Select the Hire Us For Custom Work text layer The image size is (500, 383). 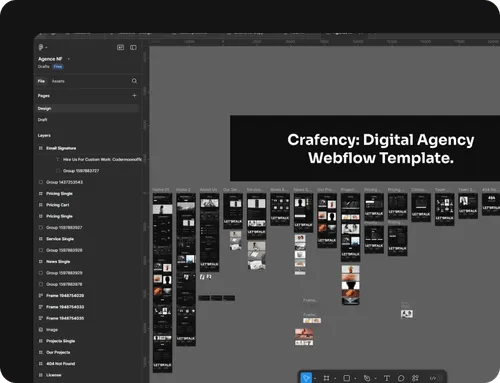(102, 159)
